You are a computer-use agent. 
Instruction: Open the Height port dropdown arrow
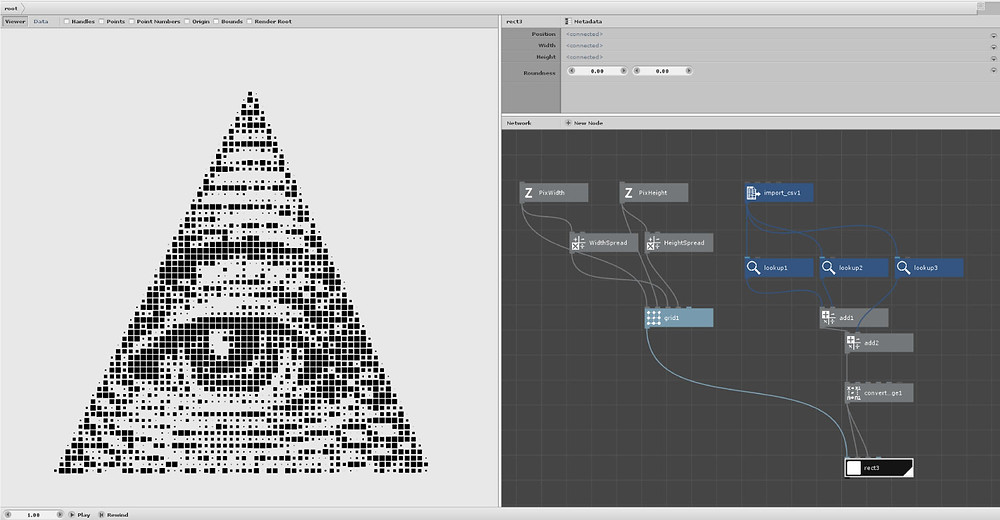coord(993,59)
